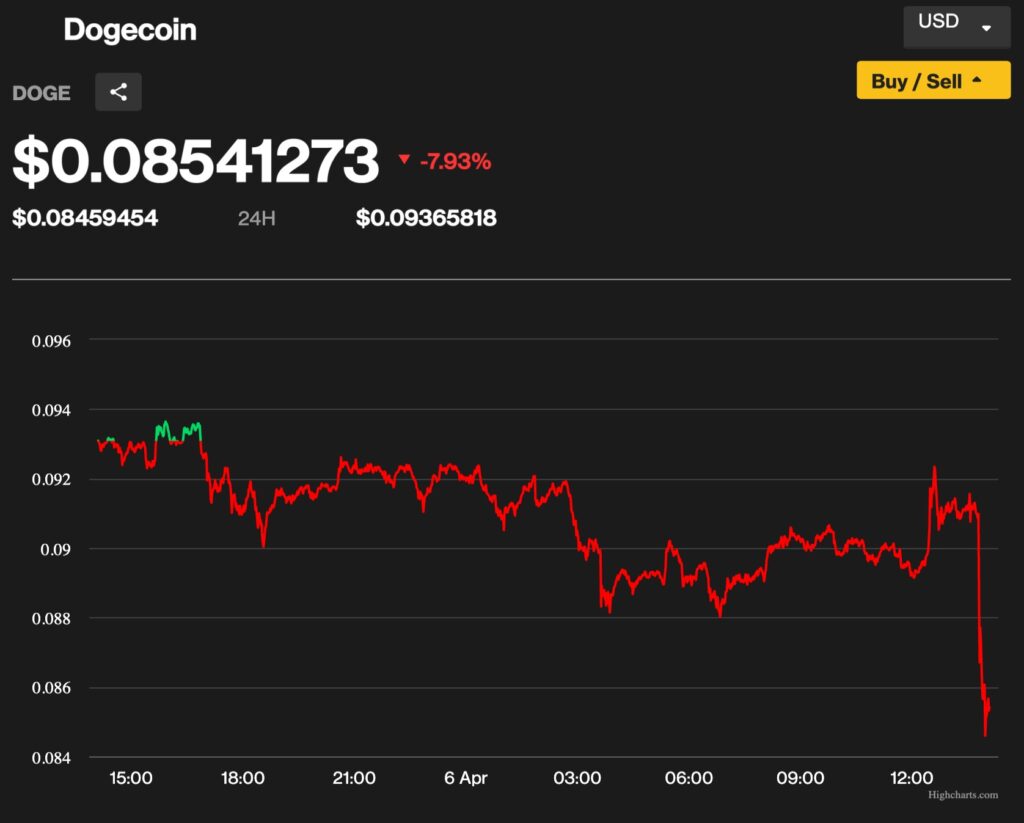Open the Highcharts.com credit link
This screenshot has height=823, width=1024.
click(x=962, y=795)
